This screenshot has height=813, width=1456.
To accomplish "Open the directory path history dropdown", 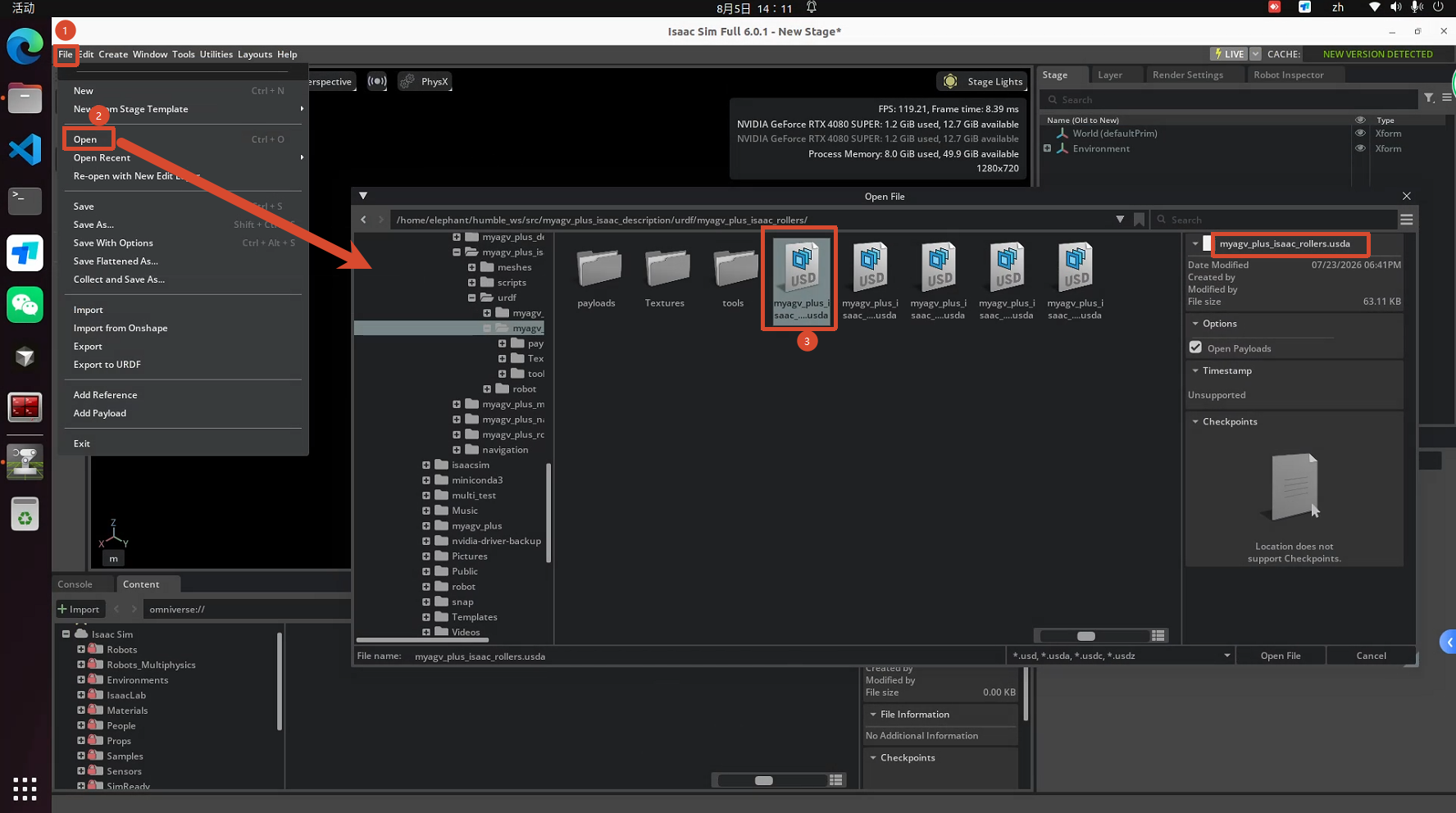I will (x=1120, y=220).
